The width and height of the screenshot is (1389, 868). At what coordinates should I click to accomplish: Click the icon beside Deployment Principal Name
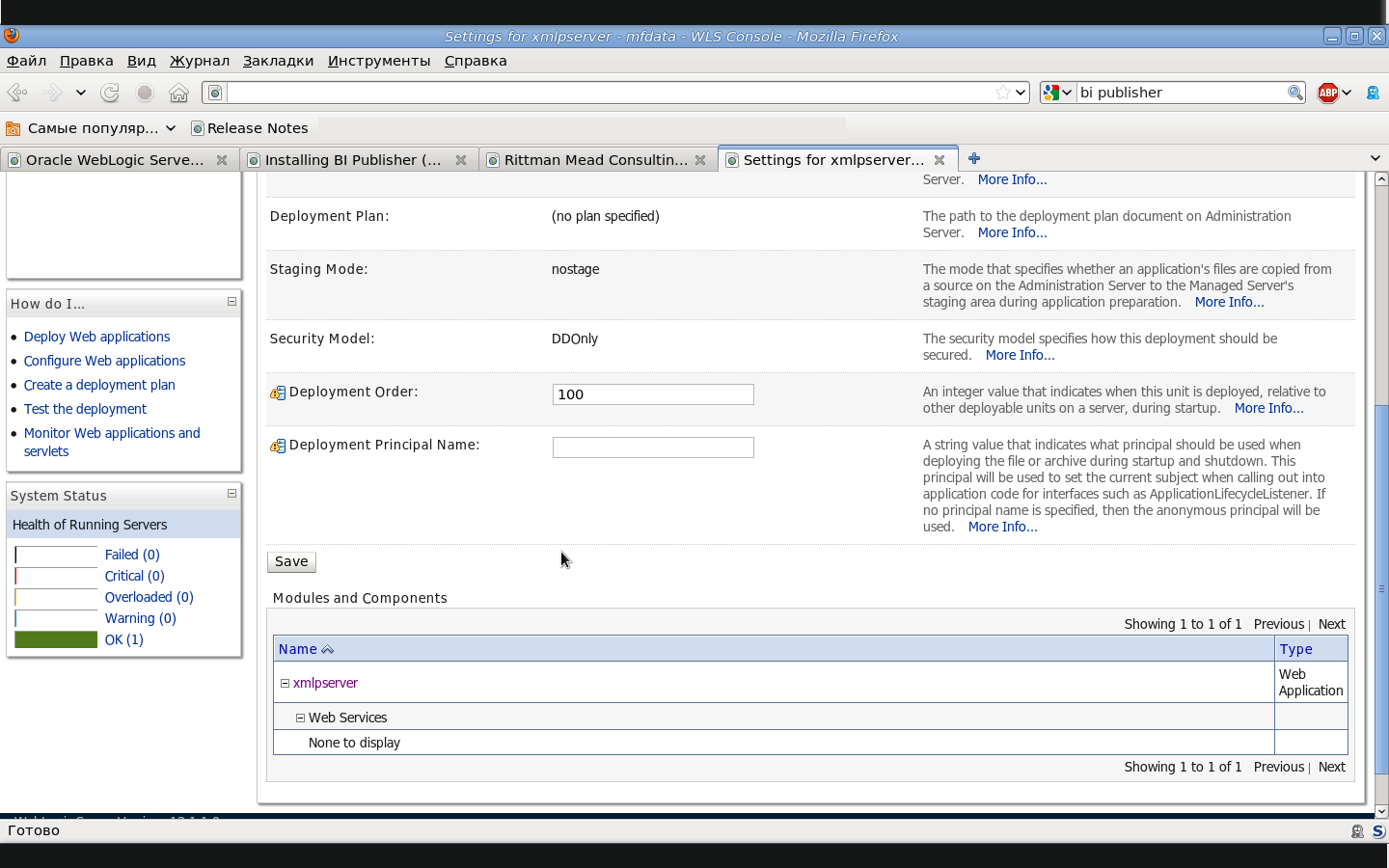(278, 446)
